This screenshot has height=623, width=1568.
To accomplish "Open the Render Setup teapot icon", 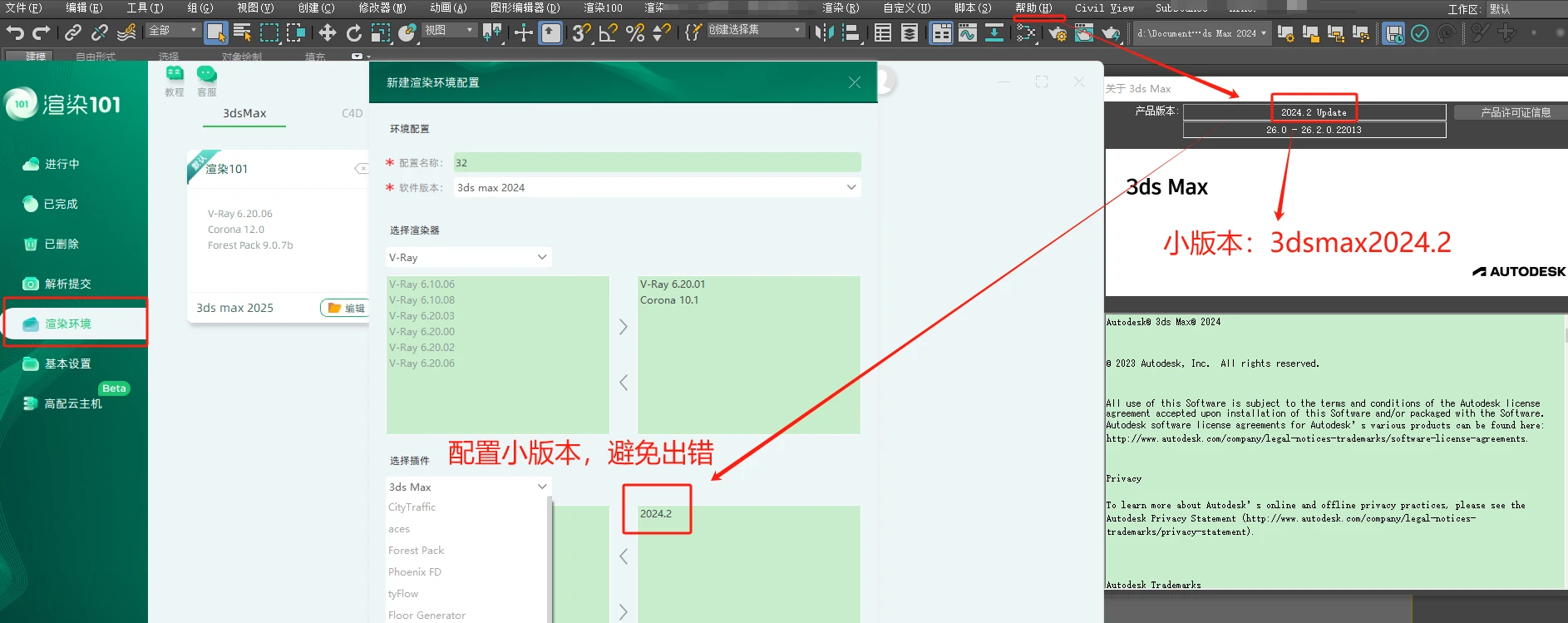I will pos(1058,33).
